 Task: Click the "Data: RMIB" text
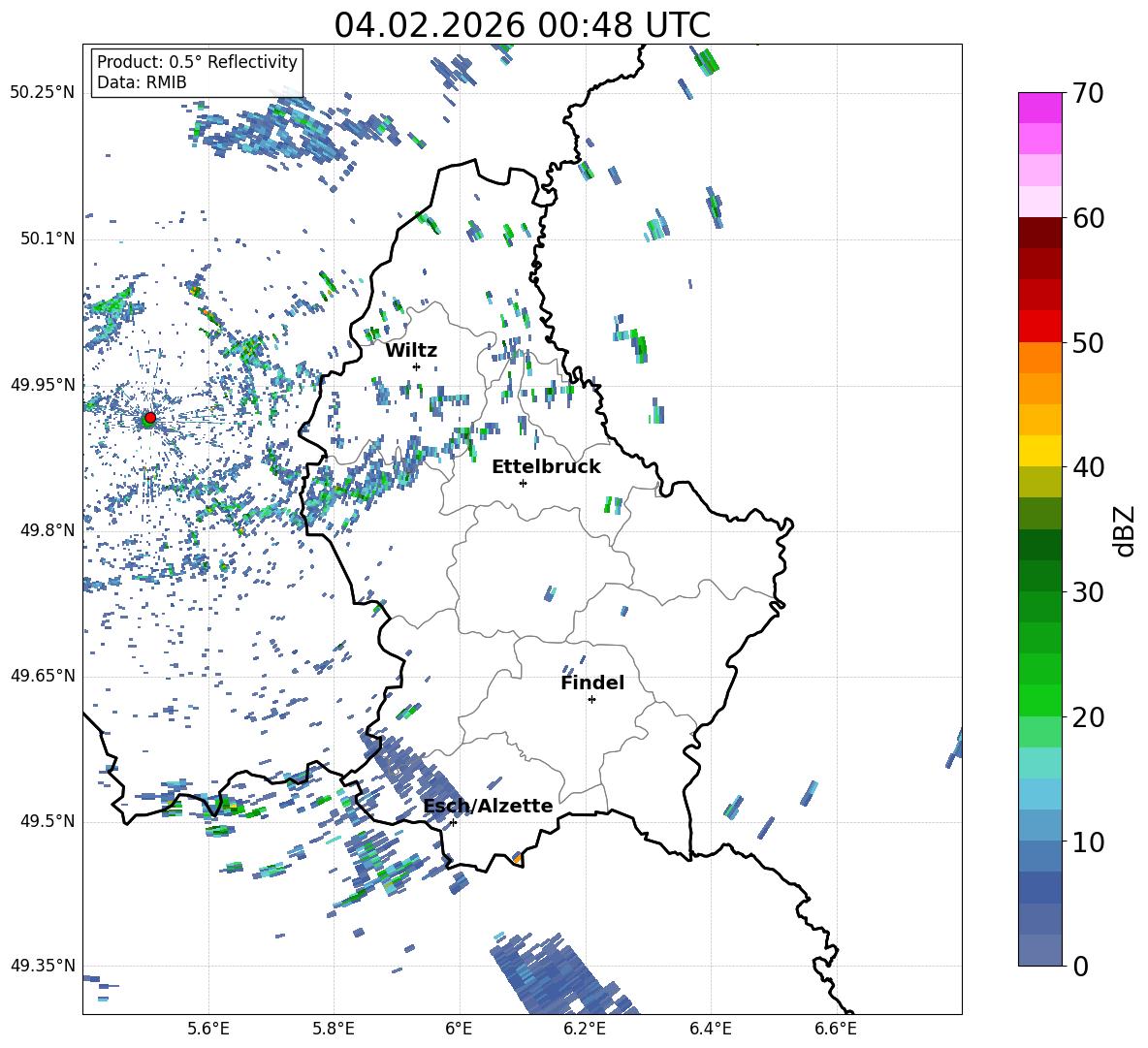click(x=142, y=82)
